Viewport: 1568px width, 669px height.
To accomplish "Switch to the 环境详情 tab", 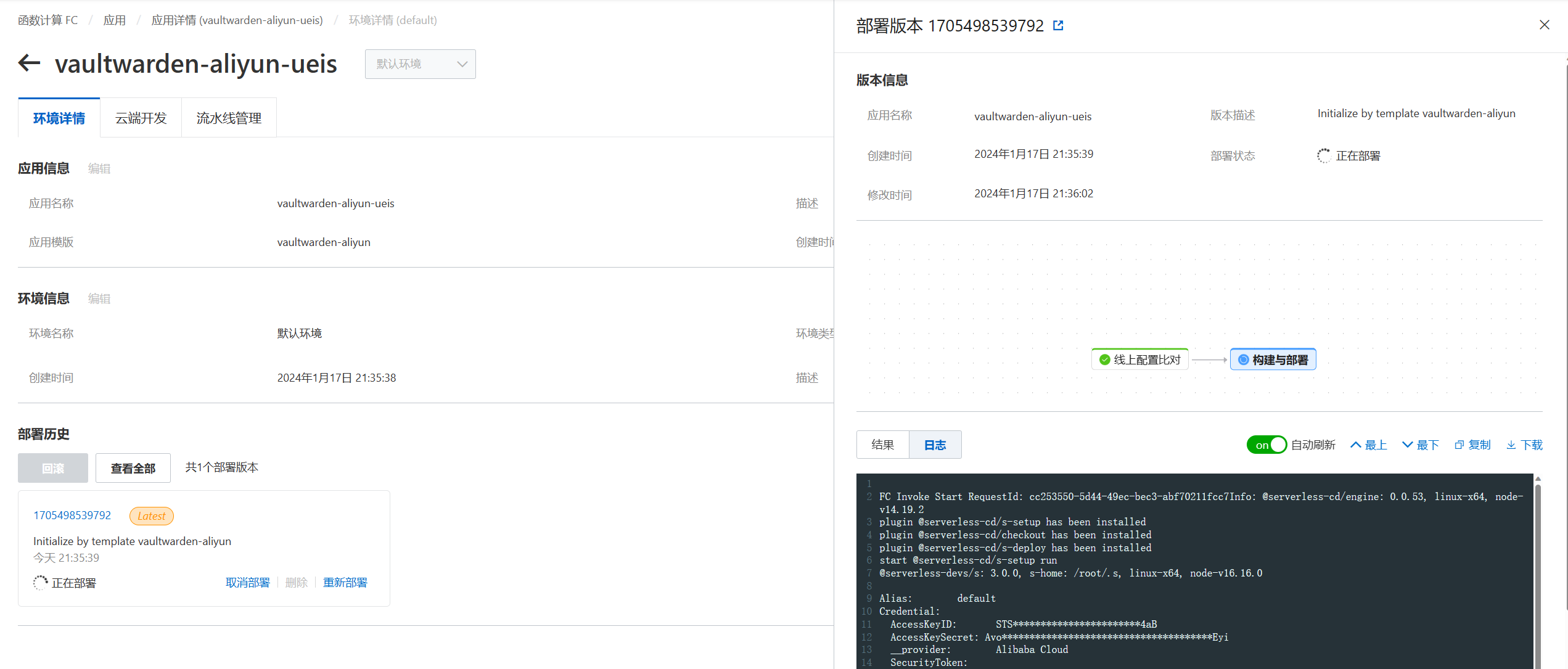I will point(59,118).
